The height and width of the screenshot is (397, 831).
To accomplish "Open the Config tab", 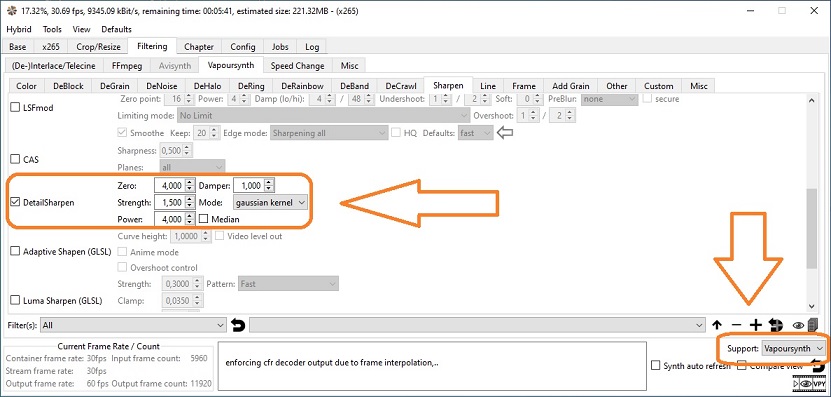I will pos(243,47).
